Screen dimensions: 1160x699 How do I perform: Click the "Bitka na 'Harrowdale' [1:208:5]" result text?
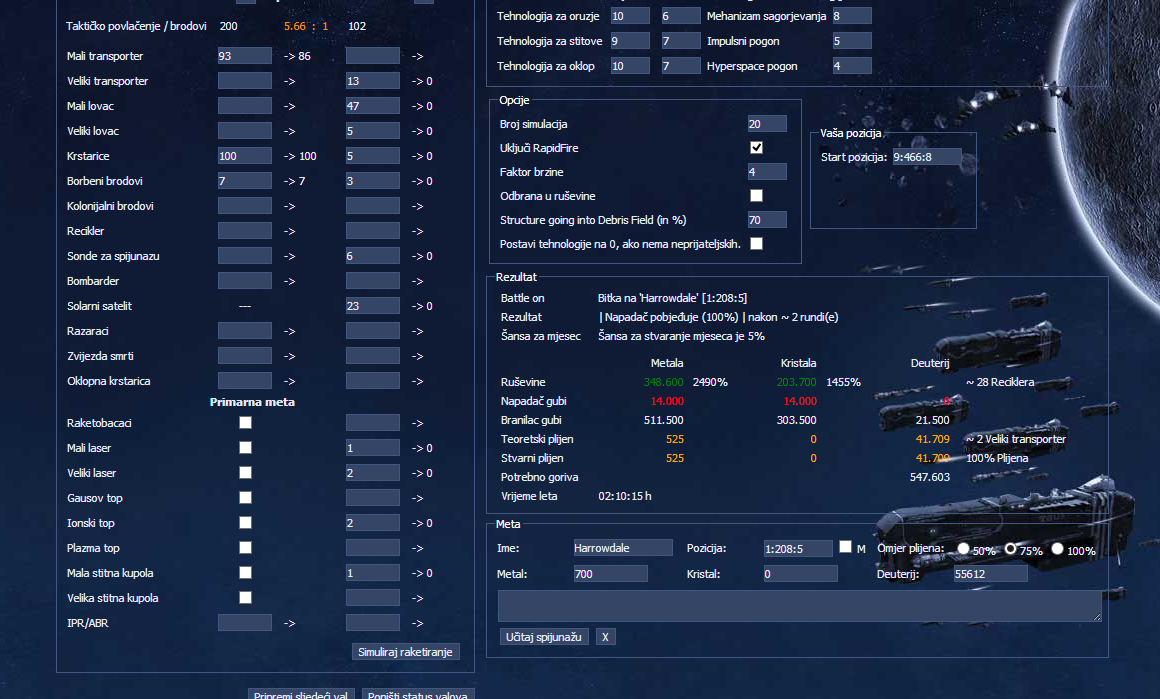672,298
